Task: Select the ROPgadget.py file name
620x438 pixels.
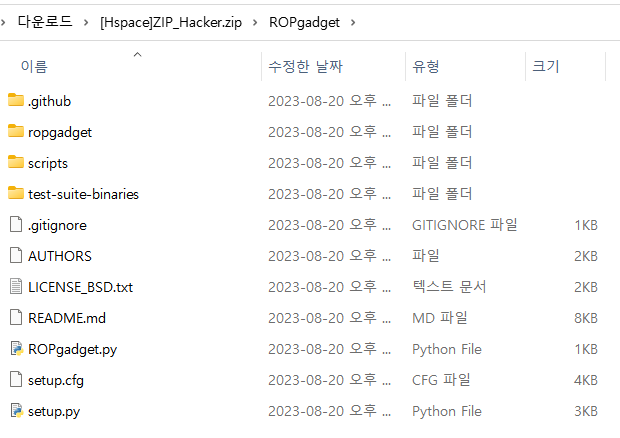Action: click(x=72, y=349)
